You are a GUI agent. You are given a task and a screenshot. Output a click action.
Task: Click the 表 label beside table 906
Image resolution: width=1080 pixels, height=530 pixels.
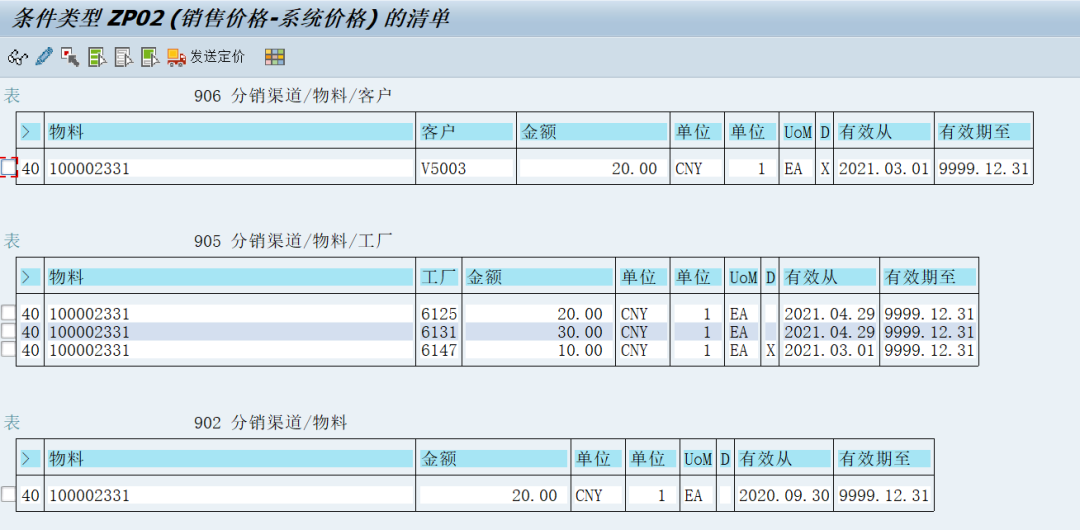coord(12,96)
